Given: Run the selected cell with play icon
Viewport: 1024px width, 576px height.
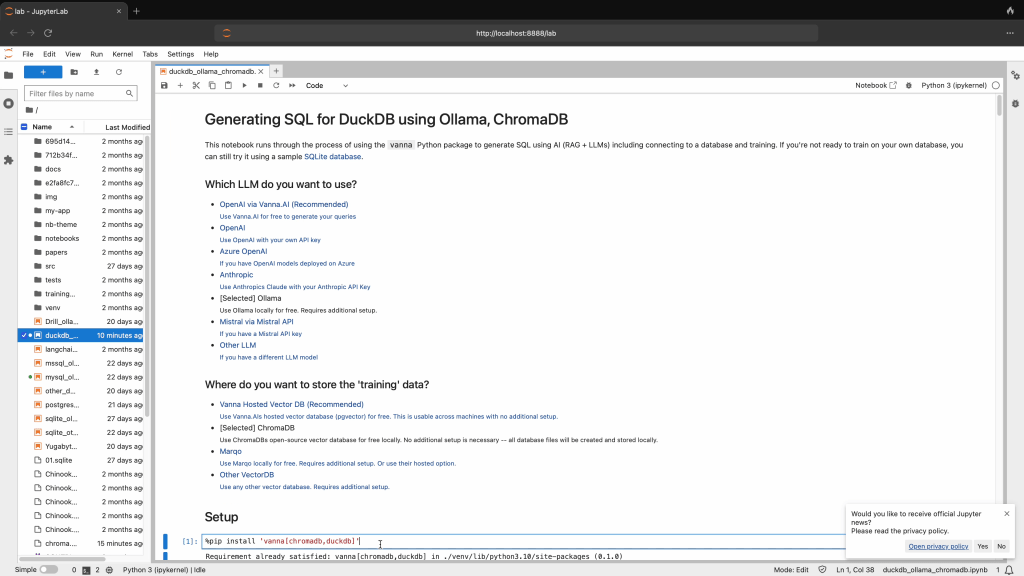Looking at the screenshot, I should pos(244,86).
